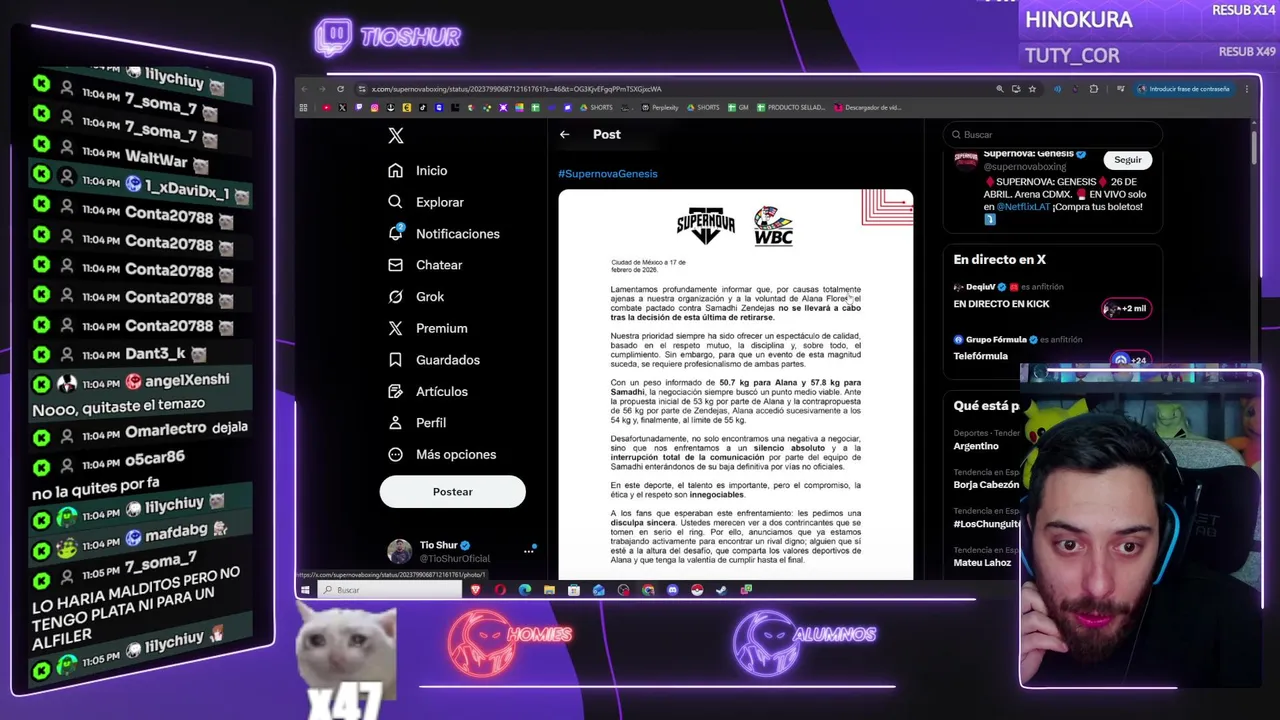
Task: Open the Argentino trend
Action: [976, 446]
